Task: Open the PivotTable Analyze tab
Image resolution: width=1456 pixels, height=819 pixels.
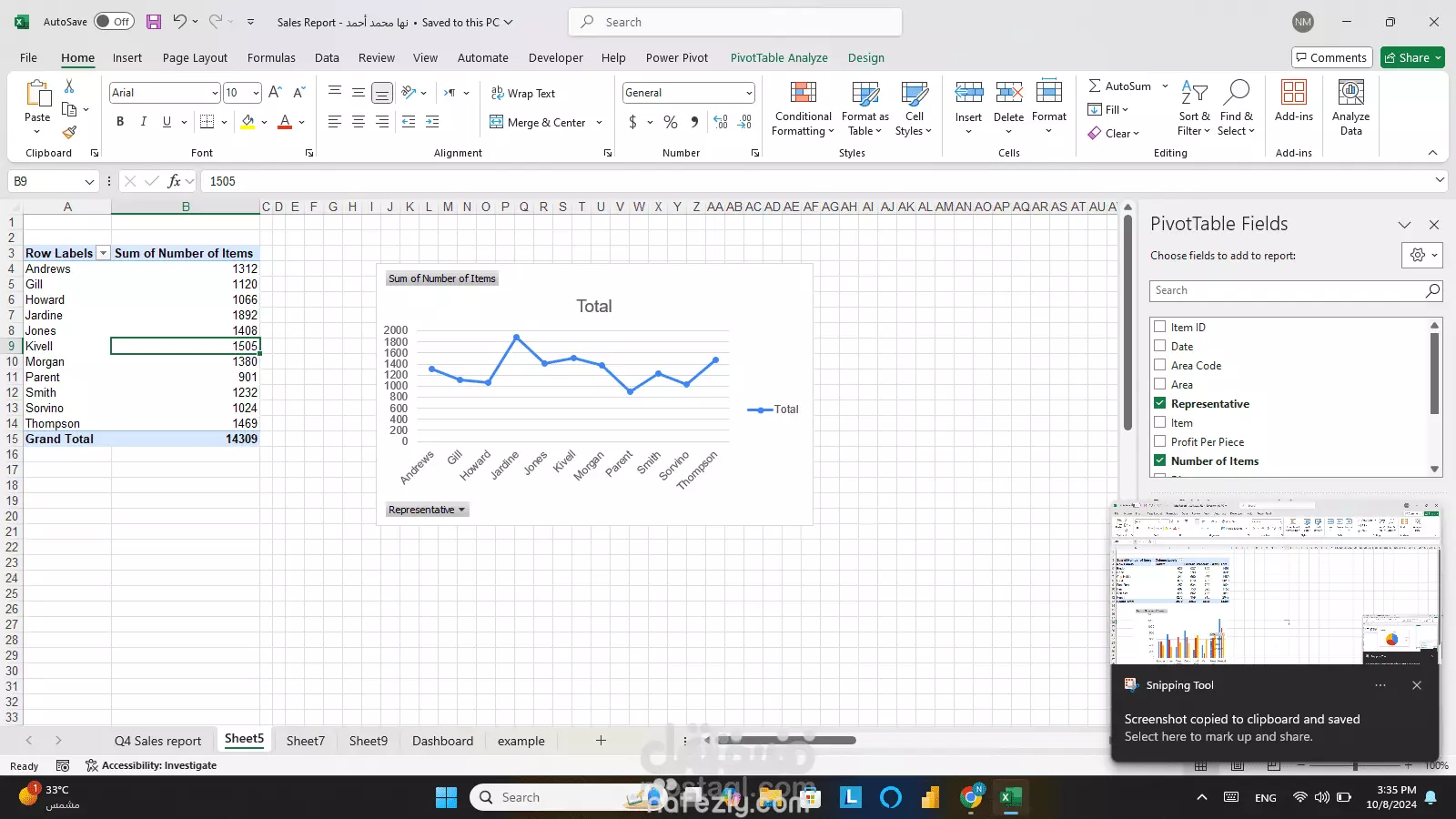Action: tap(779, 57)
